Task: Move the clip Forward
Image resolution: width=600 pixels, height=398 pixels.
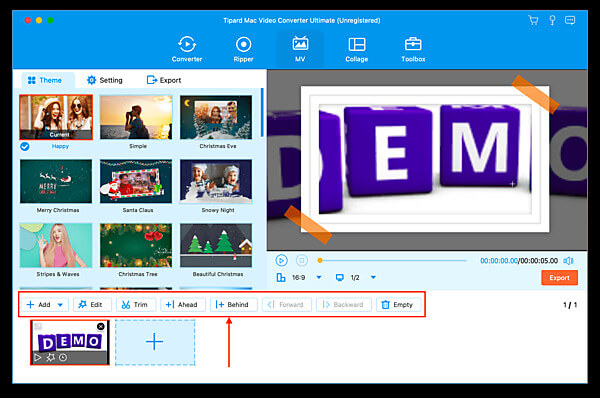Action: pyautogui.click(x=286, y=305)
